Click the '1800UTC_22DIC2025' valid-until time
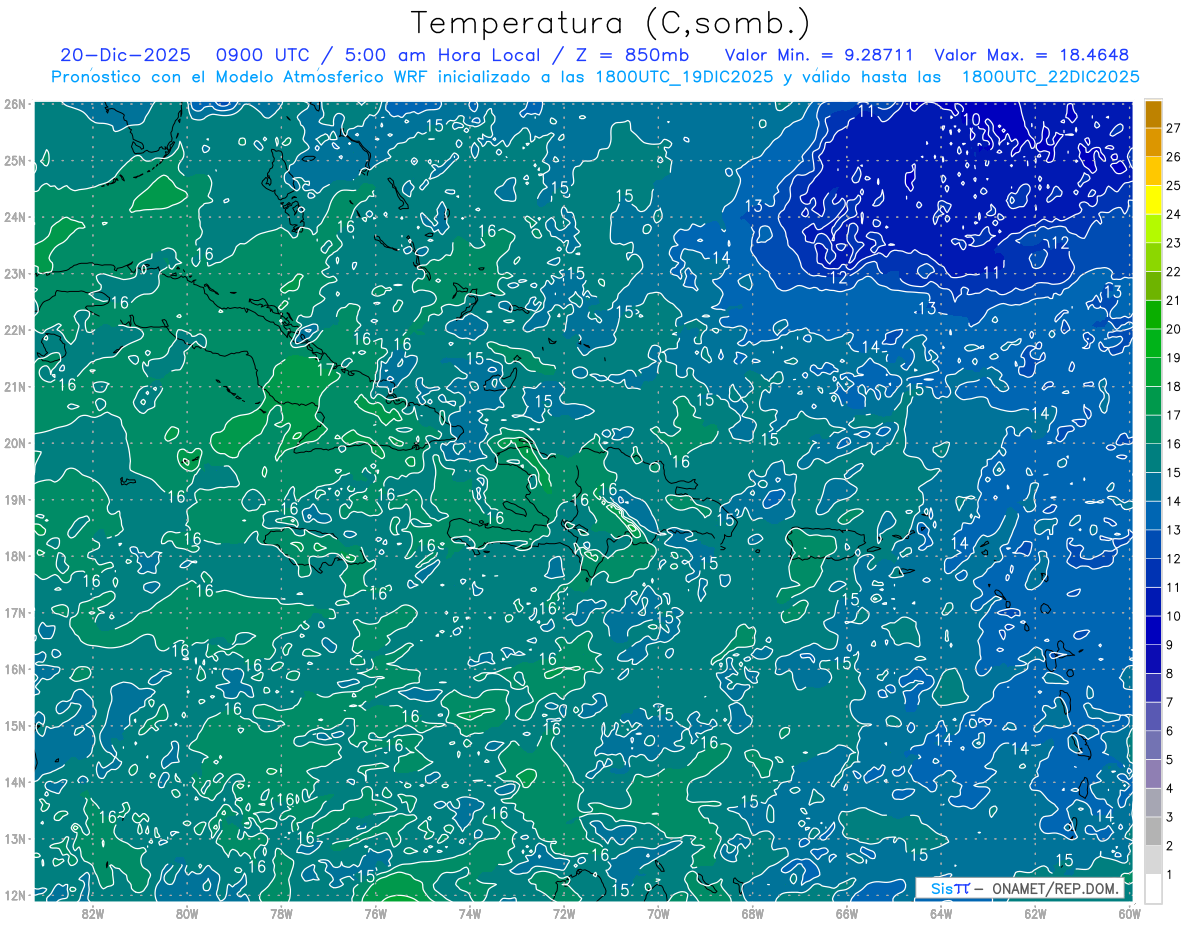The height and width of the screenshot is (927, 1200). pyautogui.click(x=1050, y=77)
